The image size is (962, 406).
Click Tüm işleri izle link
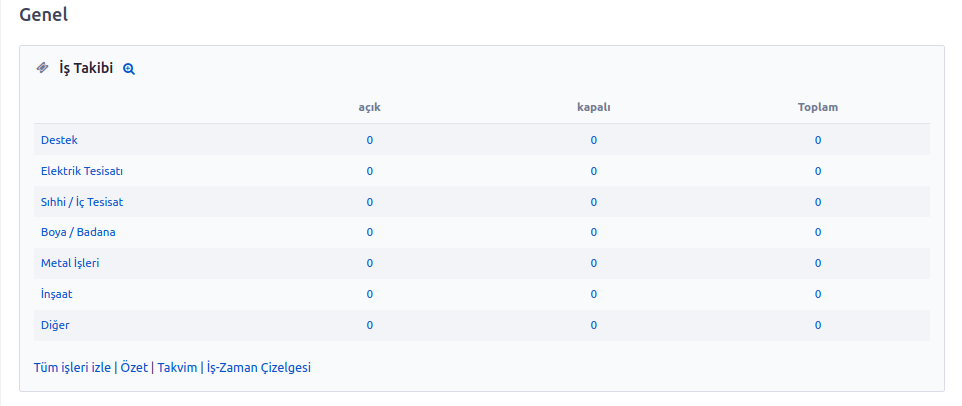(x=72, y=368)
